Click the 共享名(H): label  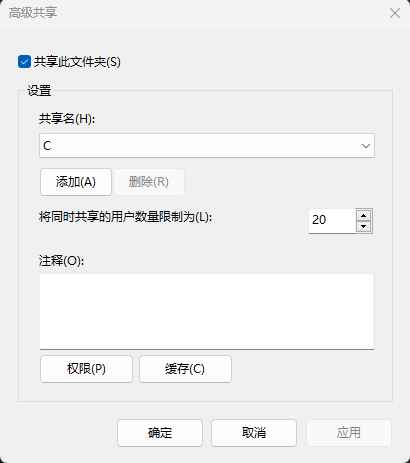click(x=67, y=119)
